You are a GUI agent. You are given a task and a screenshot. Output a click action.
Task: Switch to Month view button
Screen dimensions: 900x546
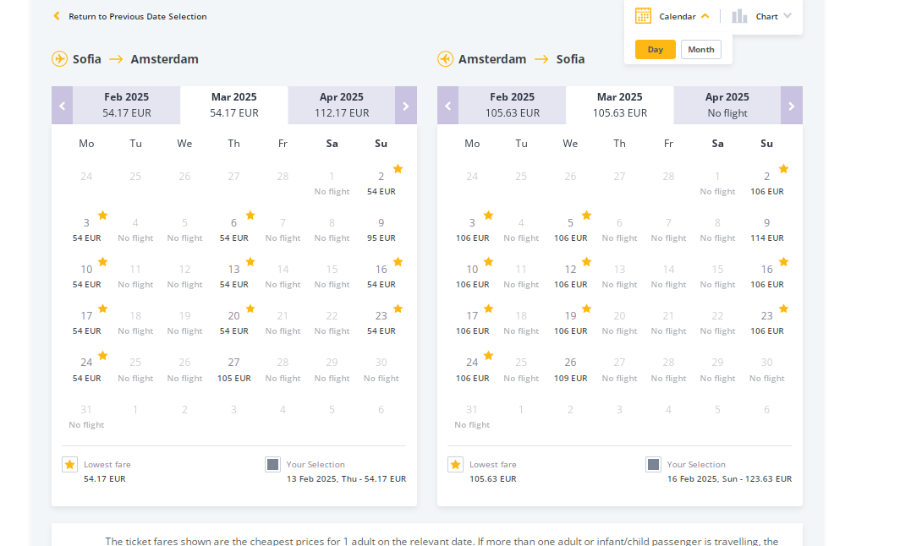tap(701, 49)
